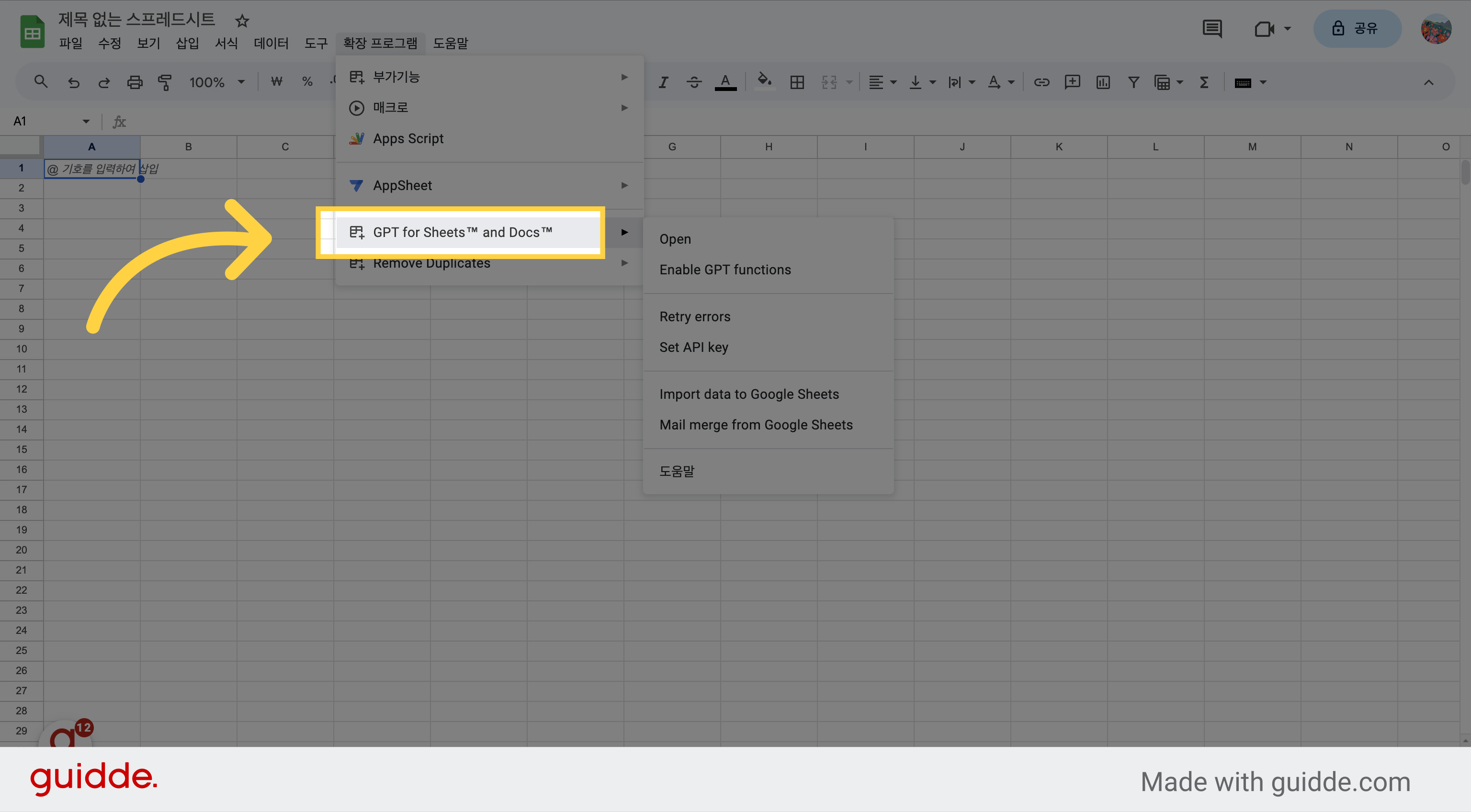Open the functions sigma menu
Image resolution: width=1471 pixels, height=812 pixels.
click(1204, 82)
